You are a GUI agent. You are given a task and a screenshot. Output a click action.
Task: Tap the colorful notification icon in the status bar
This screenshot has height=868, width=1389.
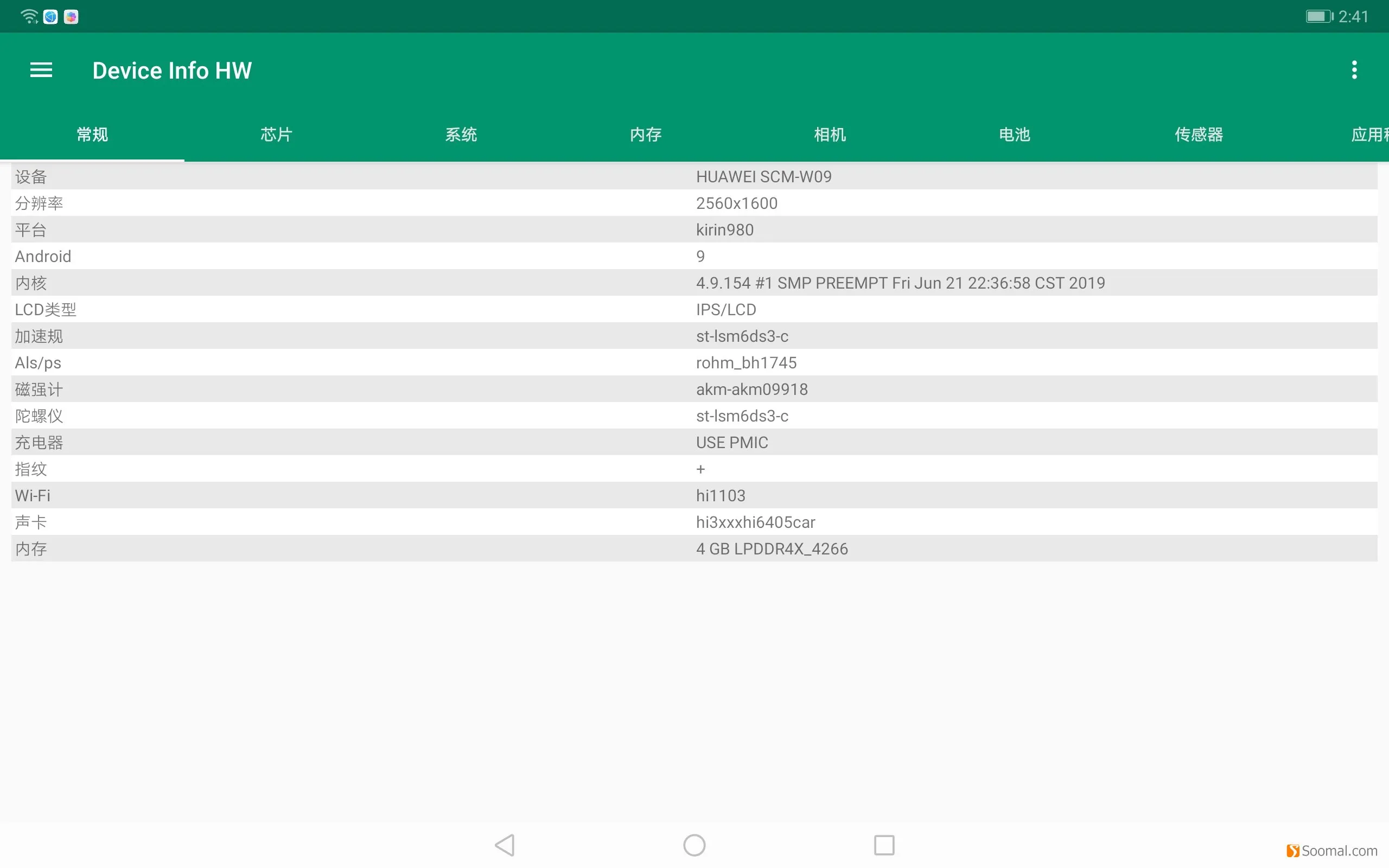(x=71, y=17)
